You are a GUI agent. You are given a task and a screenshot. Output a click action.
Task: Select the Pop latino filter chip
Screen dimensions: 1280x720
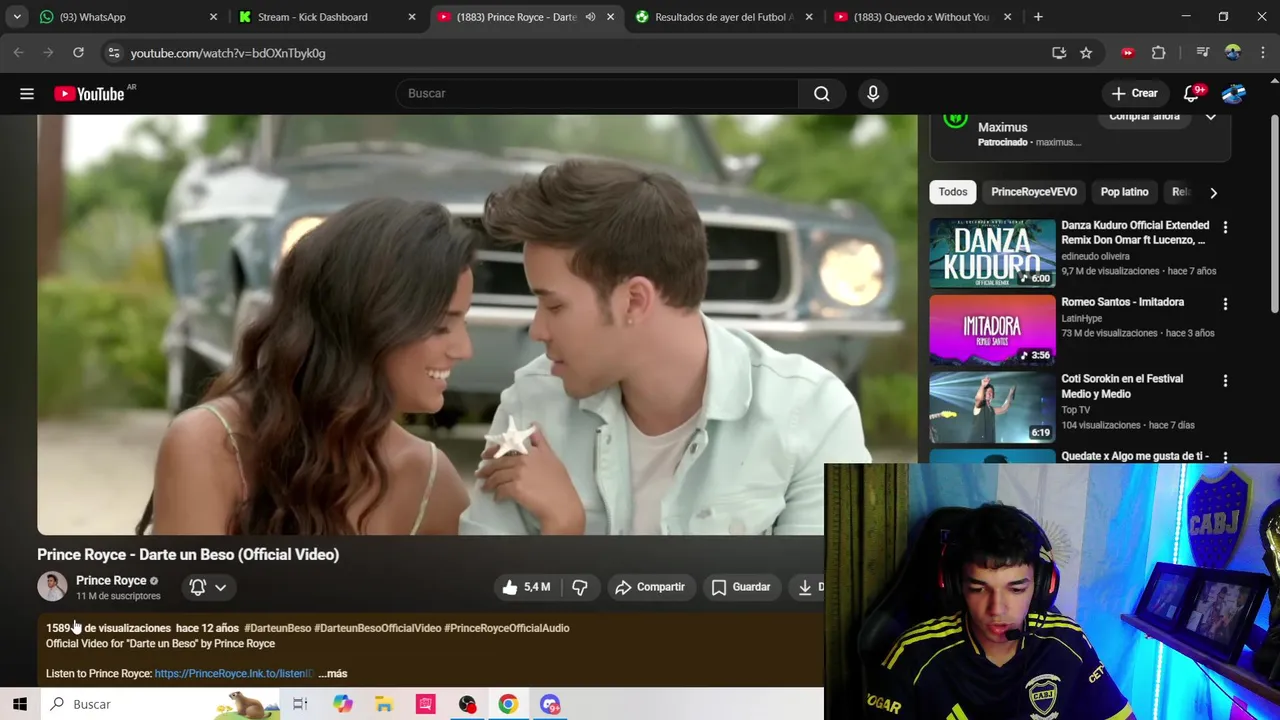[x=1124, y=192]
